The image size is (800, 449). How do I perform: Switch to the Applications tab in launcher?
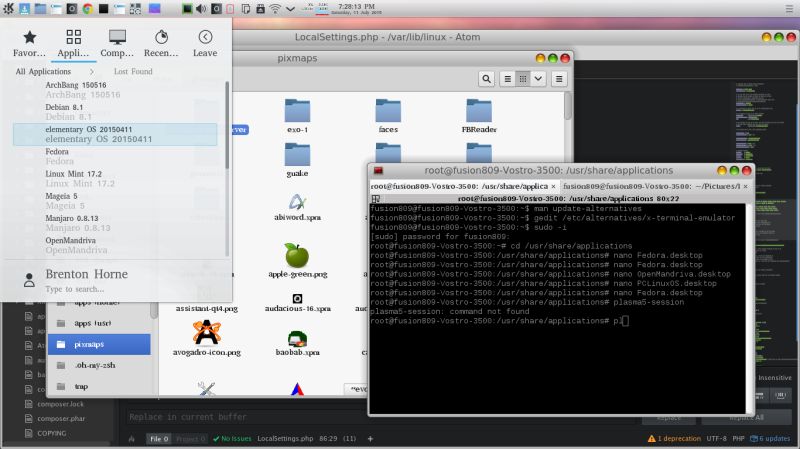(73, 43)
